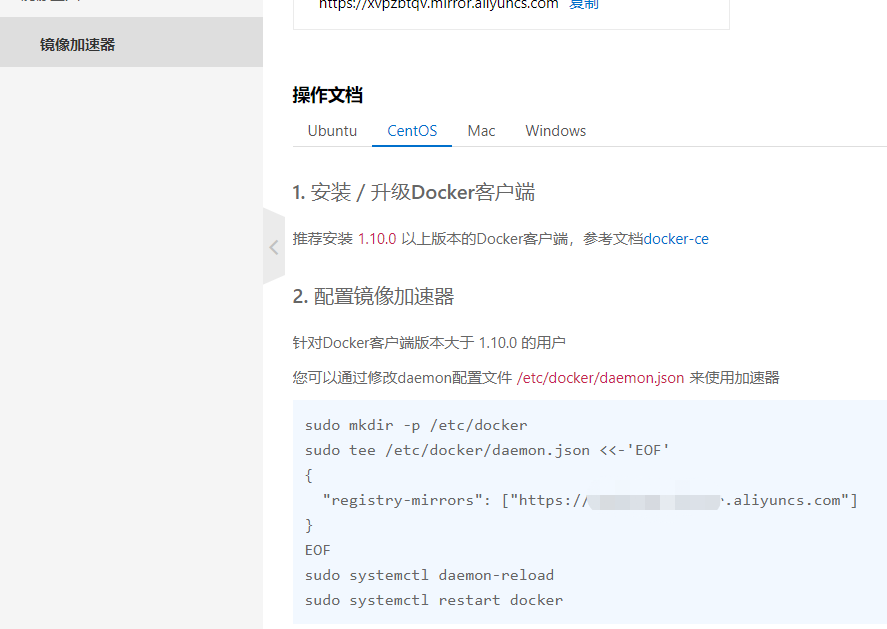
Task: Click the red 1.10.0 version in the recommendation line
Action: (377, 239)
